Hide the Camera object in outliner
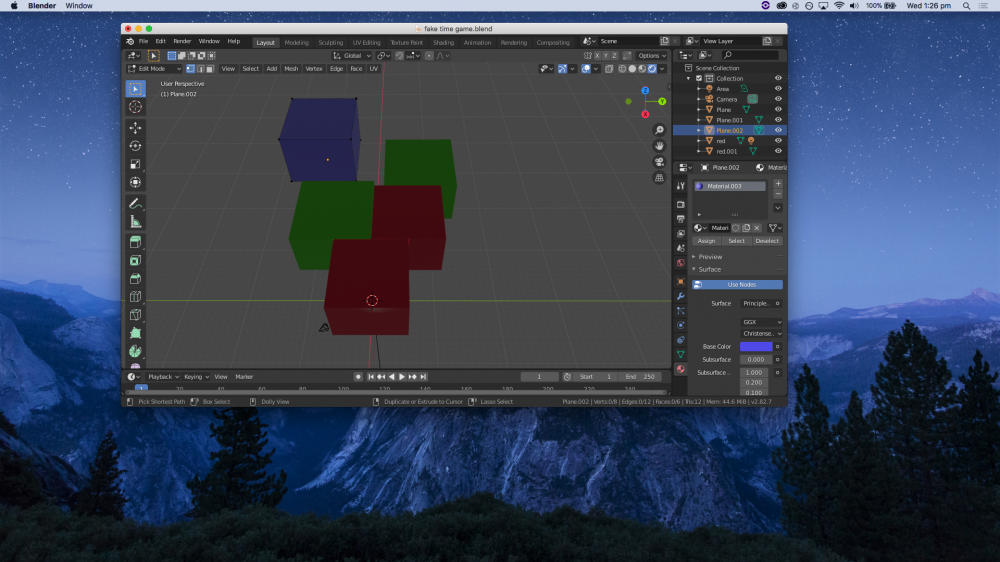 coord(778,100)
